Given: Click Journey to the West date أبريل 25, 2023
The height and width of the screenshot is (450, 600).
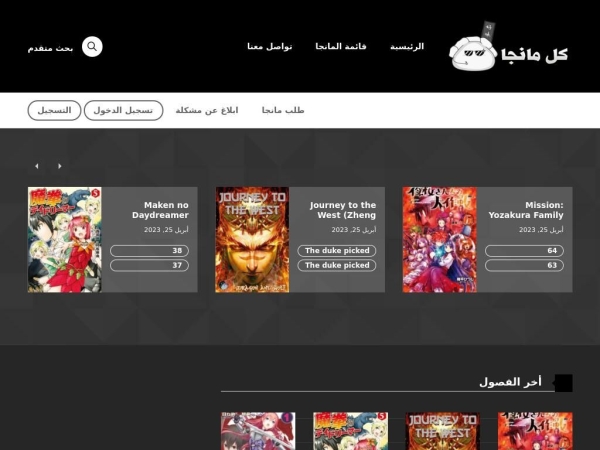Looking at the screenshot, I should (x=354, y=230).
